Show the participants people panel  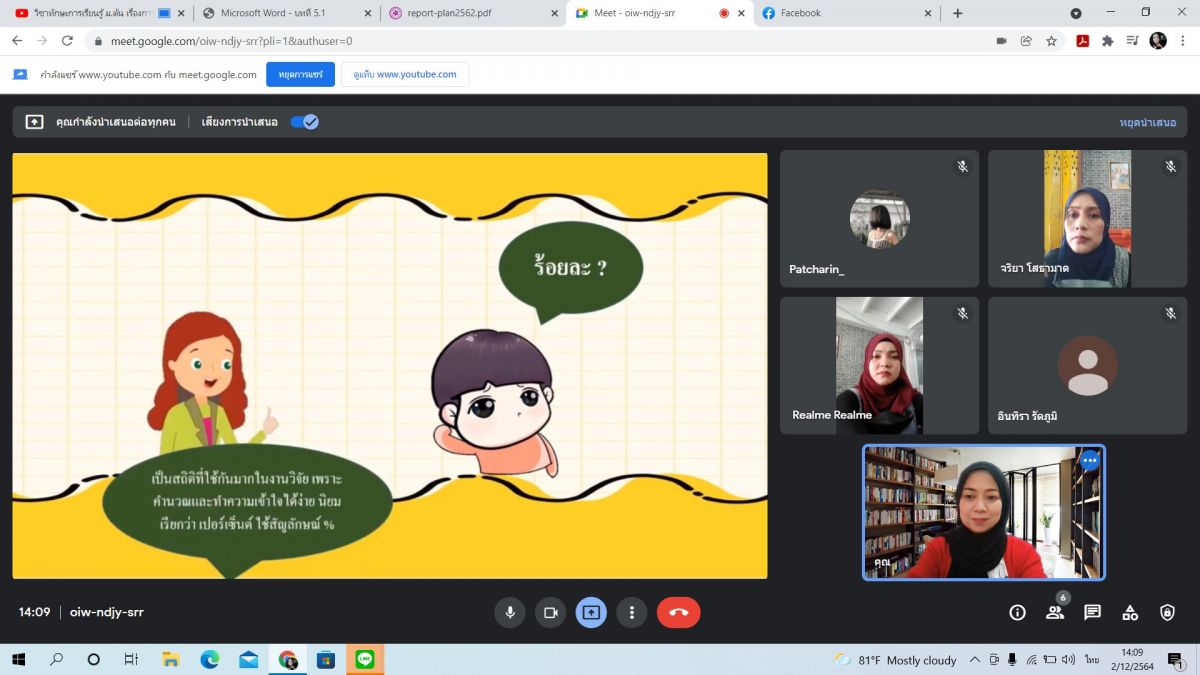[x=1054, y=612]
